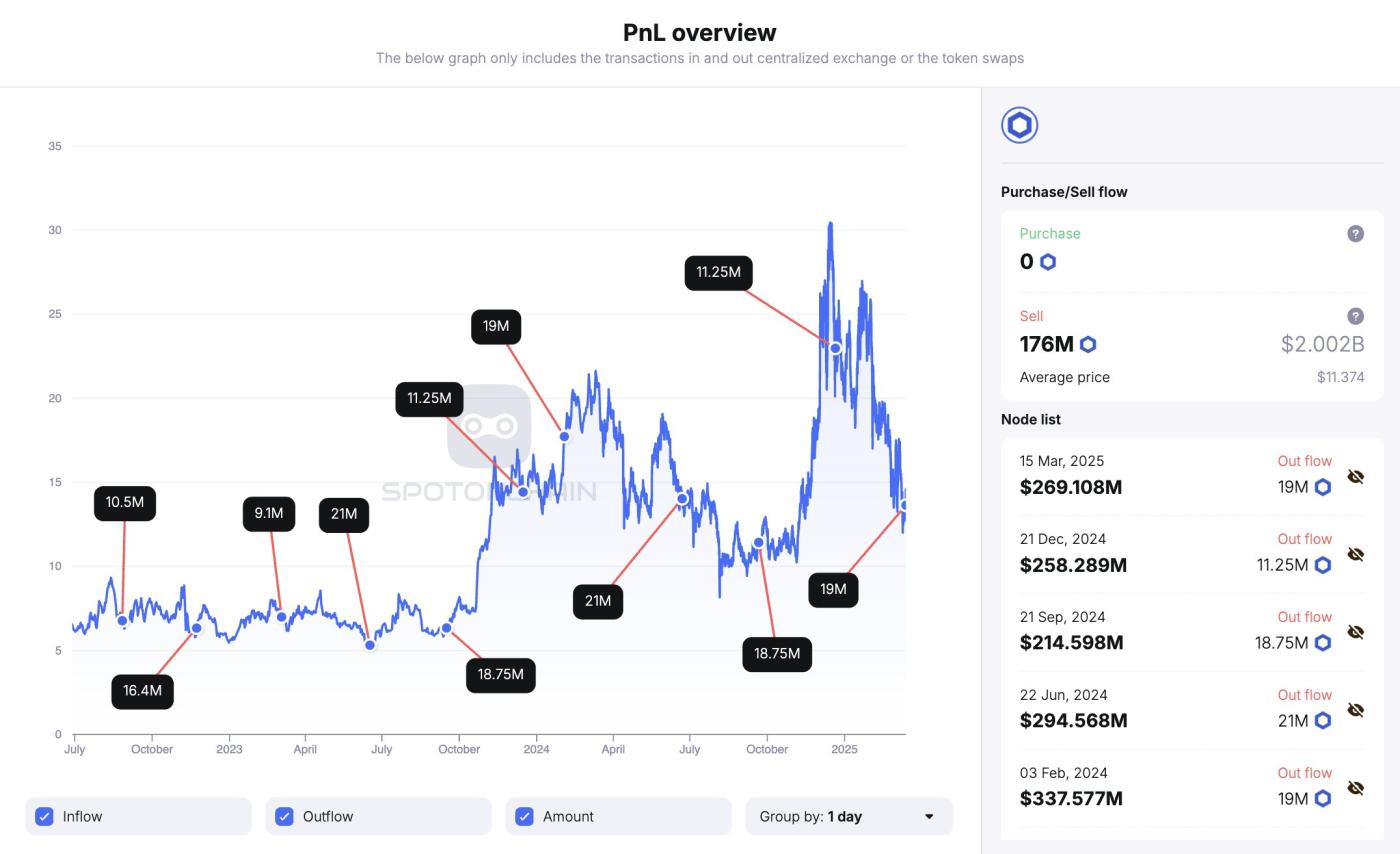
Task: Click the Sell row question mark icon
Action: click(1356, 315)
